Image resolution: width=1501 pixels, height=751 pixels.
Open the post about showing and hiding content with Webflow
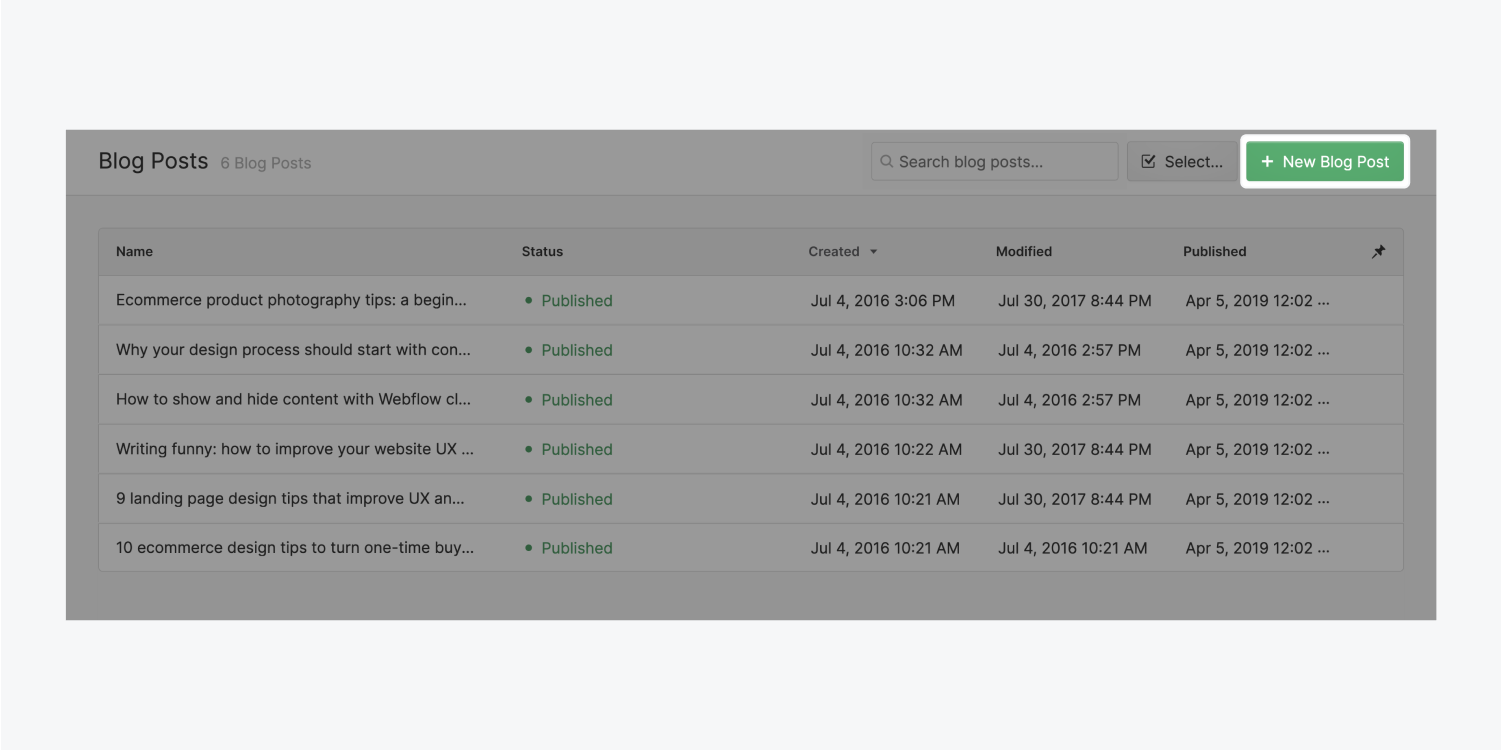[x=295, y=399]
